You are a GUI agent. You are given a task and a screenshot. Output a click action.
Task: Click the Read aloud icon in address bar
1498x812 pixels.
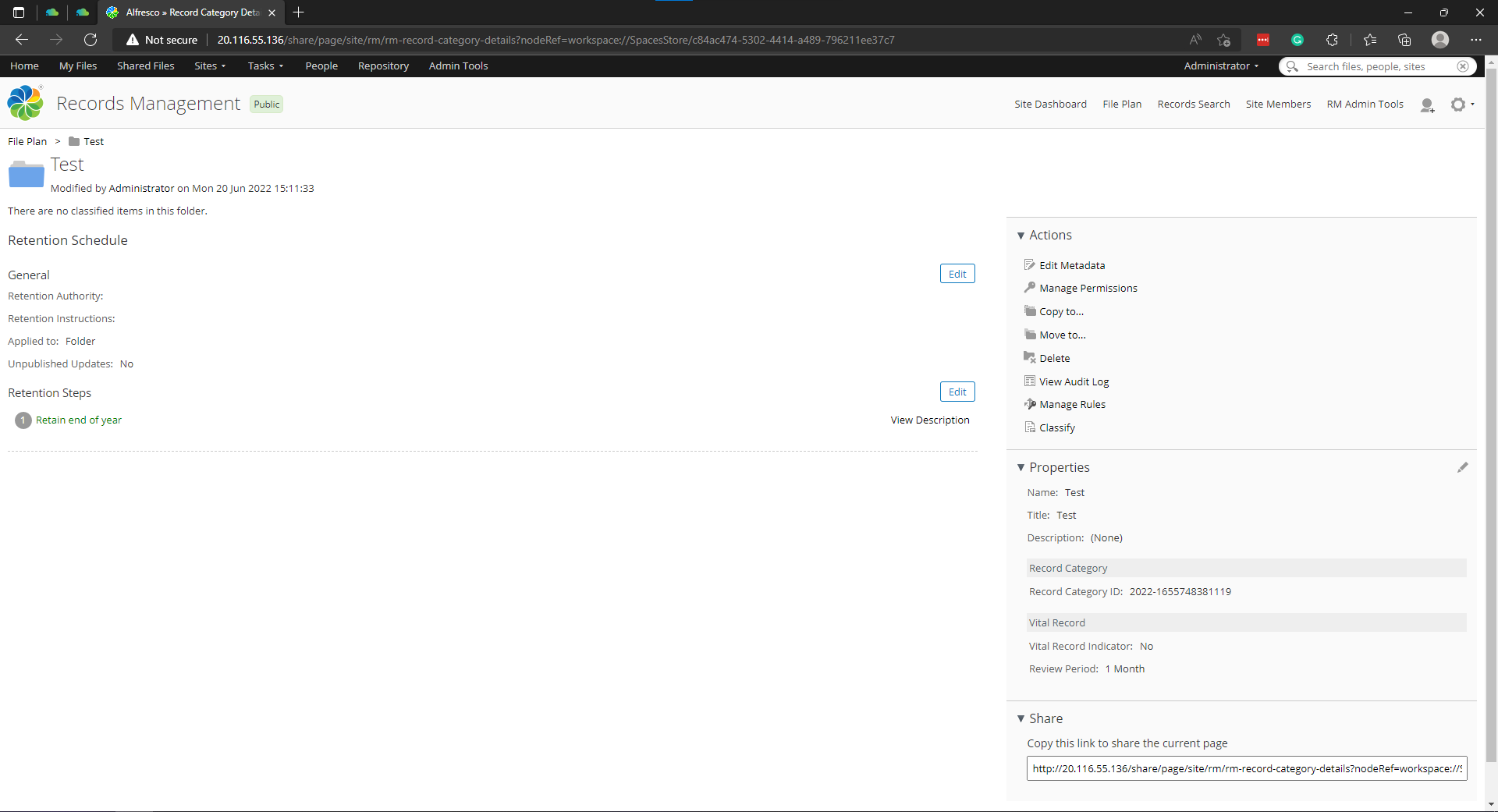pos(1195,40)
